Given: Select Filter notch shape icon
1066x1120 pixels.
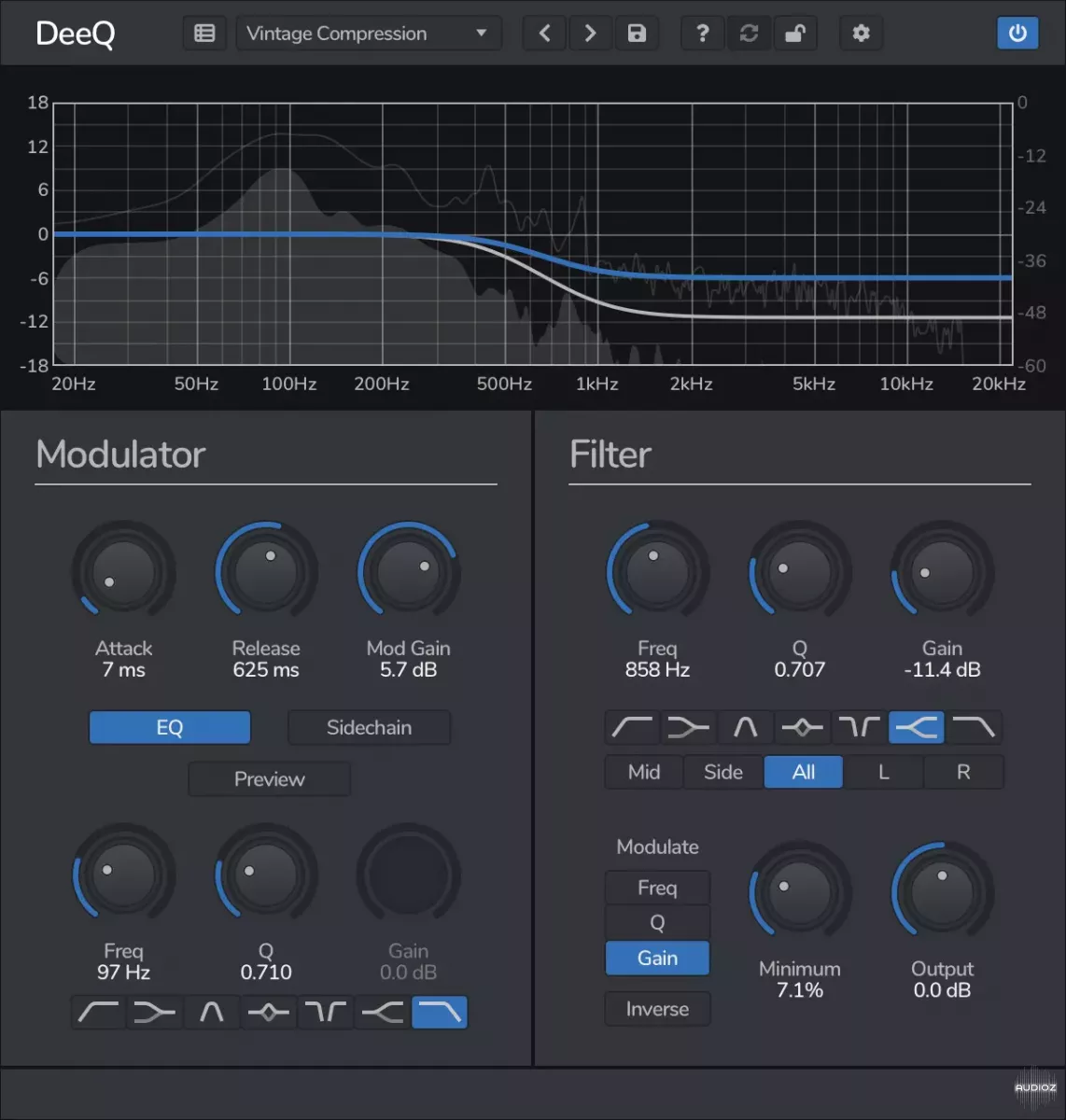Looking at the screenshot, I should coord(860,727).
